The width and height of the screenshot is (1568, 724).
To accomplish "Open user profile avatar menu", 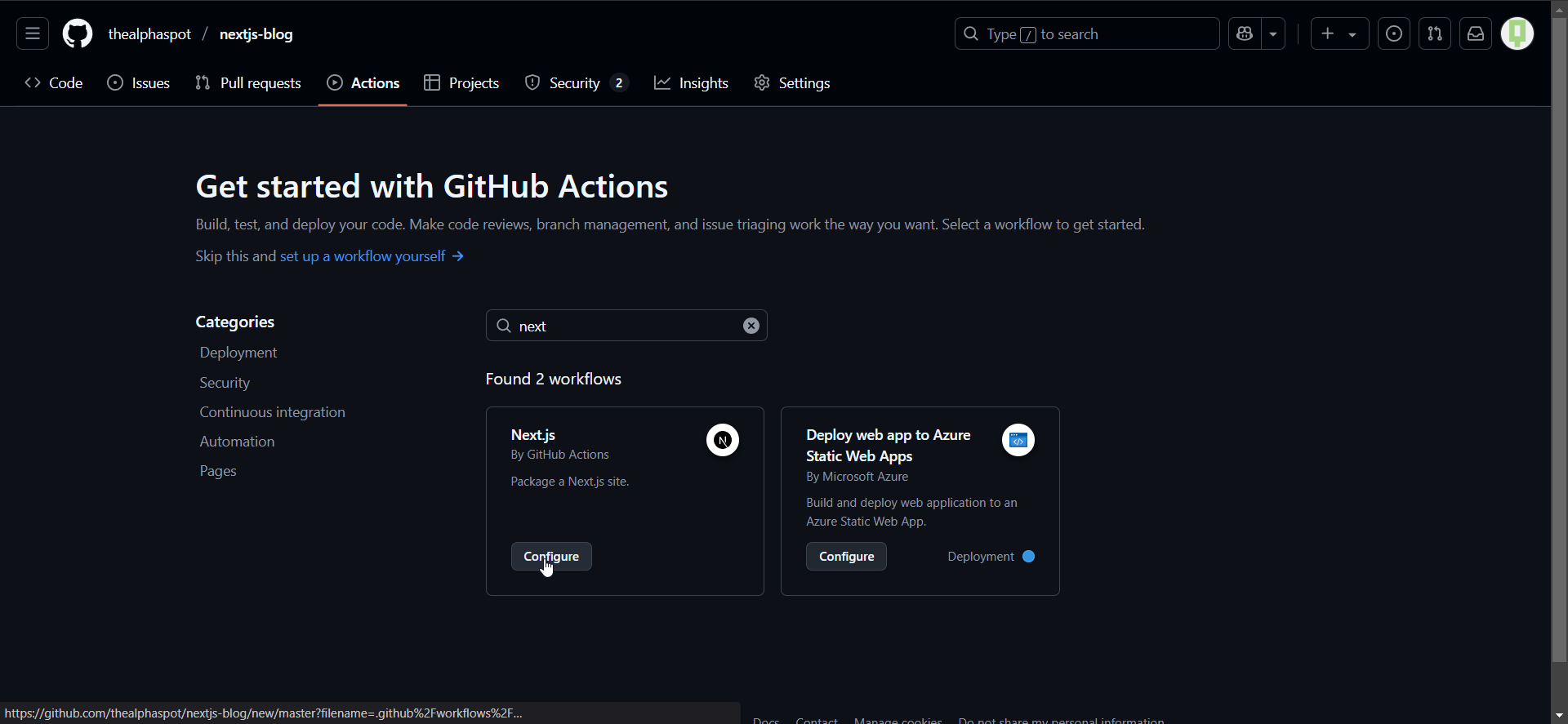I will point(1518,33).
